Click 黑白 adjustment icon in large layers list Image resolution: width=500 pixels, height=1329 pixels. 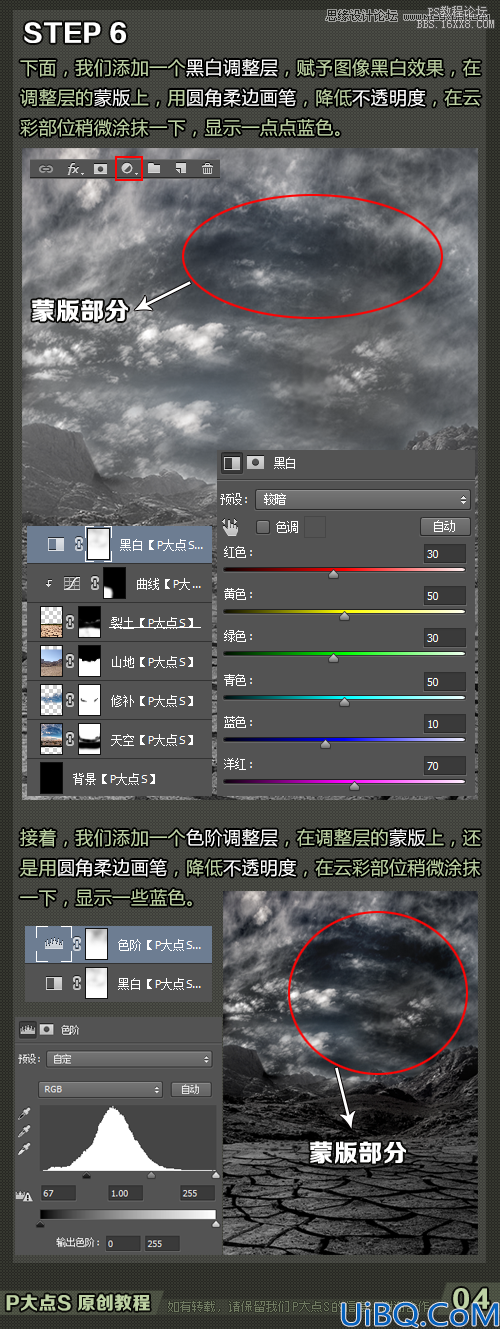(x=56, y=544)
